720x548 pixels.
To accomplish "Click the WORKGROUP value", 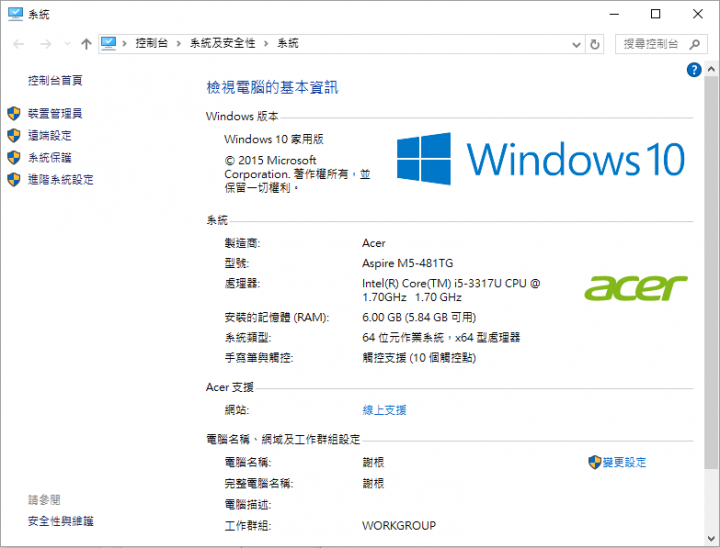I will pos(399,525).
